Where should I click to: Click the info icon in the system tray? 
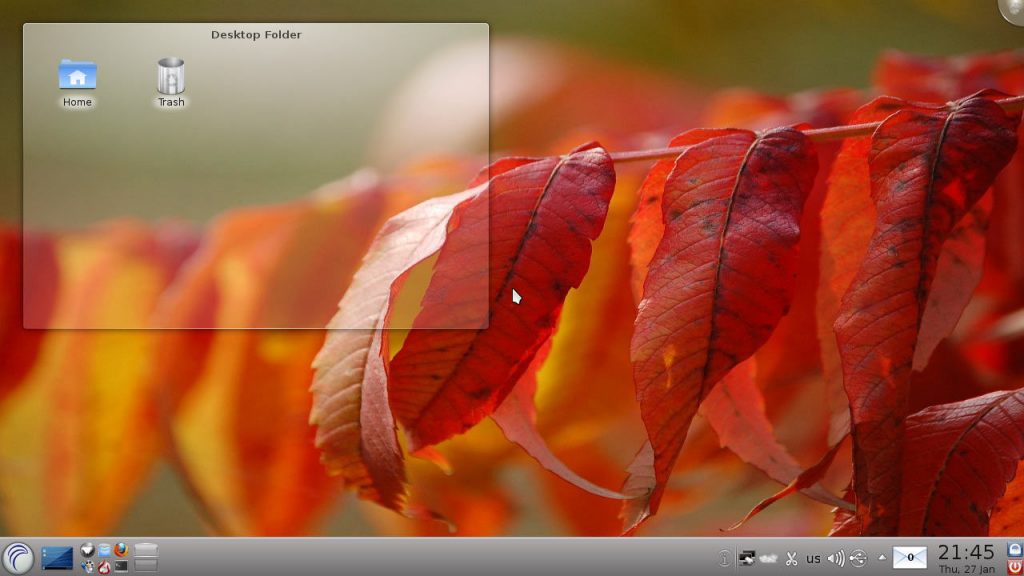[724, 558]
